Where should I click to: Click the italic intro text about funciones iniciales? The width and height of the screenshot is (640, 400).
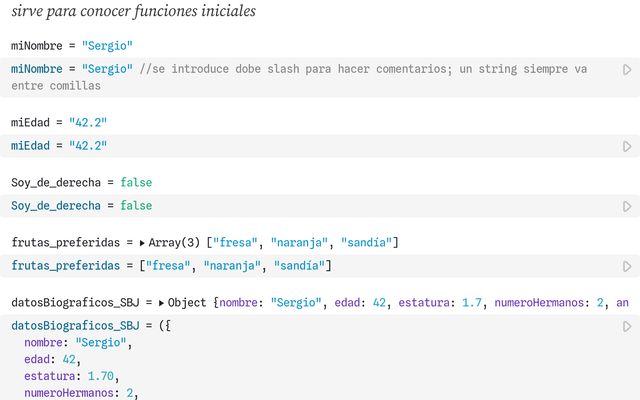133,12
